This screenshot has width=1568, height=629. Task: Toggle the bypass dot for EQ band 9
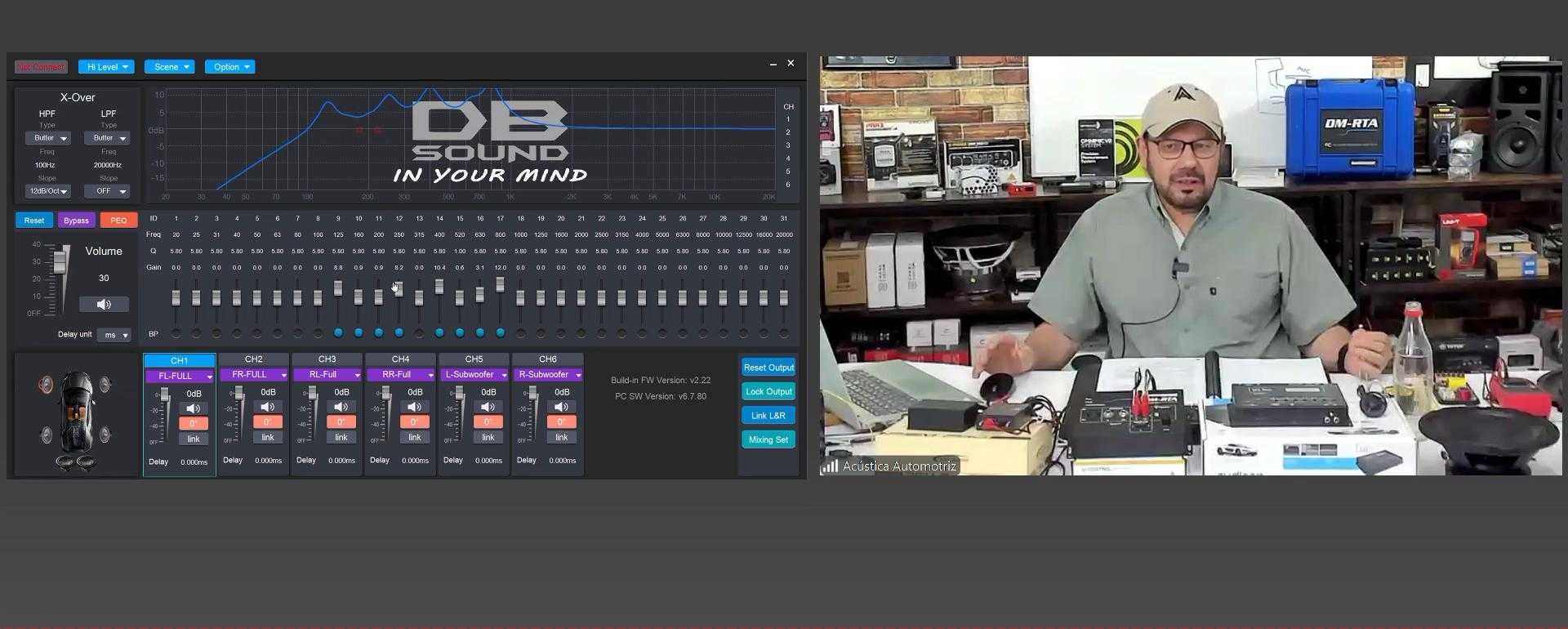(338, 333)
